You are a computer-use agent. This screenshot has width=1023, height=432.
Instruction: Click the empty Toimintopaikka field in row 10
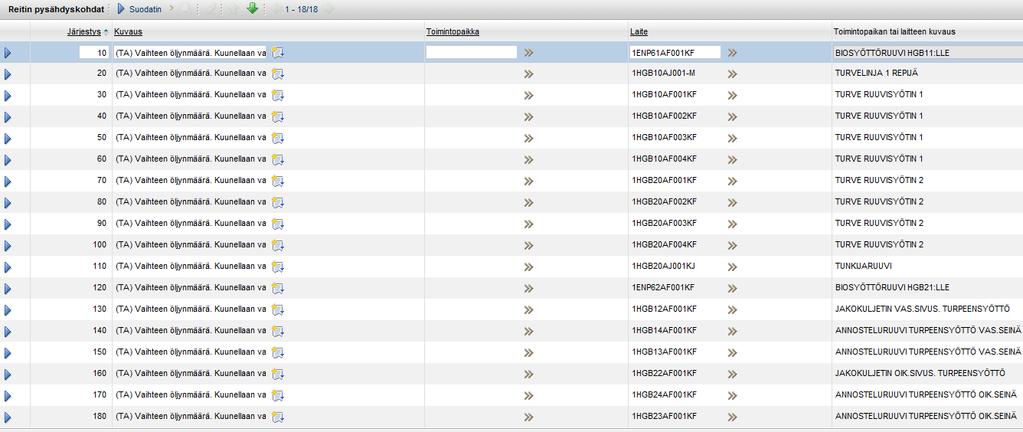(x=472, y=53)
